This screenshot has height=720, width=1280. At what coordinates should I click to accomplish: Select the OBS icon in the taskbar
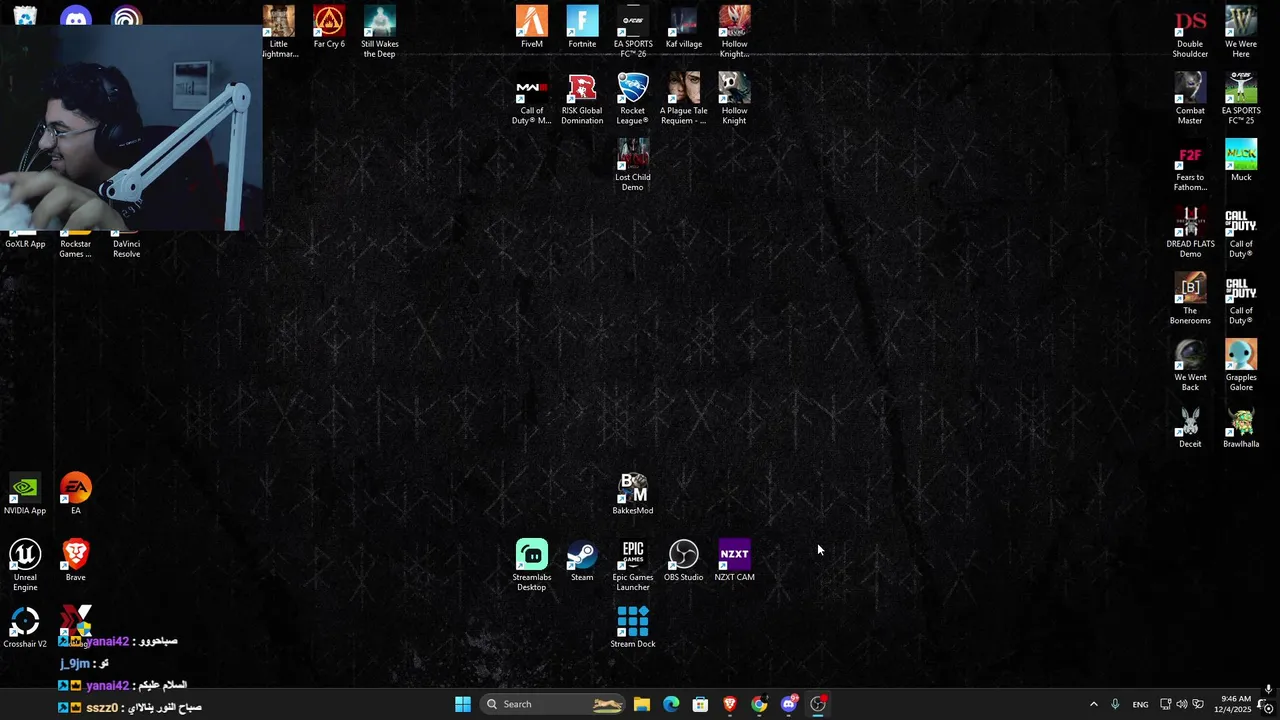tap(818, 704)
